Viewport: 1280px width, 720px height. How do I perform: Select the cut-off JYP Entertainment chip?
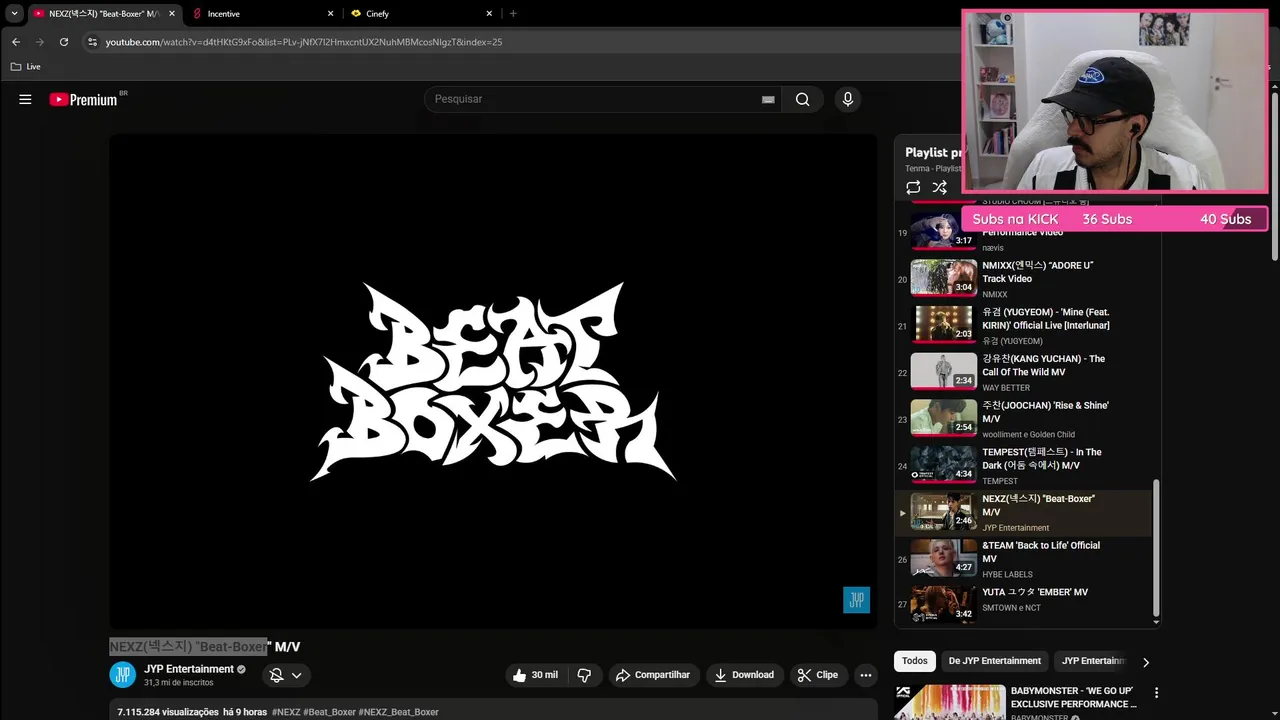(1090, 661)
